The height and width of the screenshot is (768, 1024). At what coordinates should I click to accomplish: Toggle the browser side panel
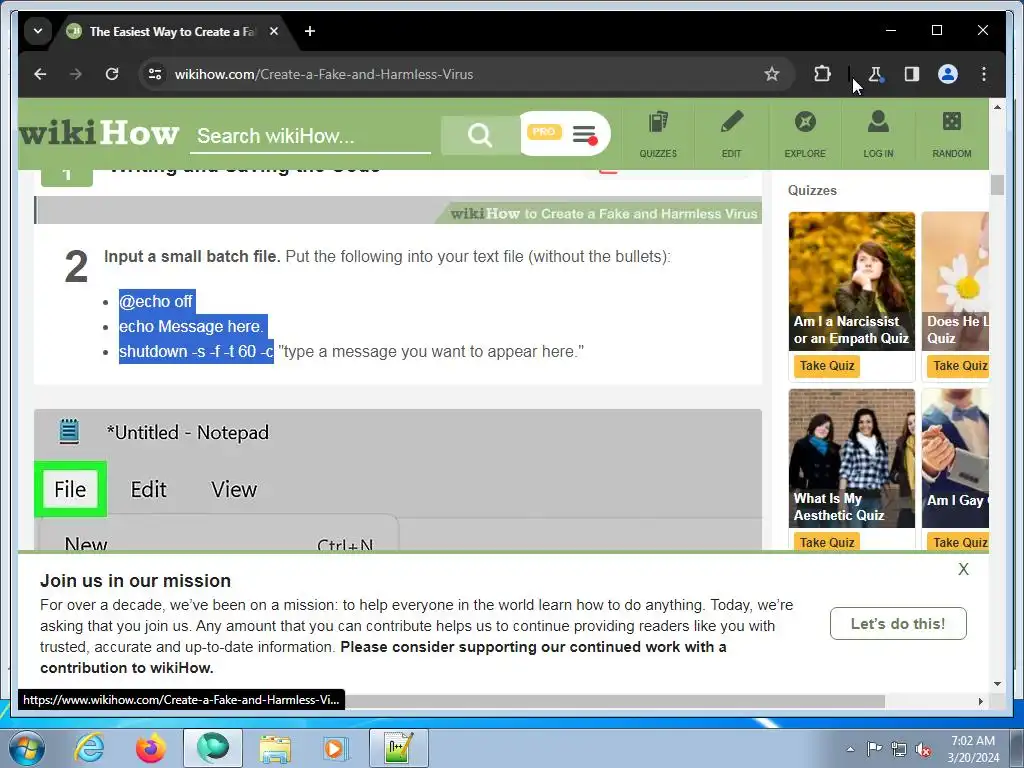click(912, 74)
